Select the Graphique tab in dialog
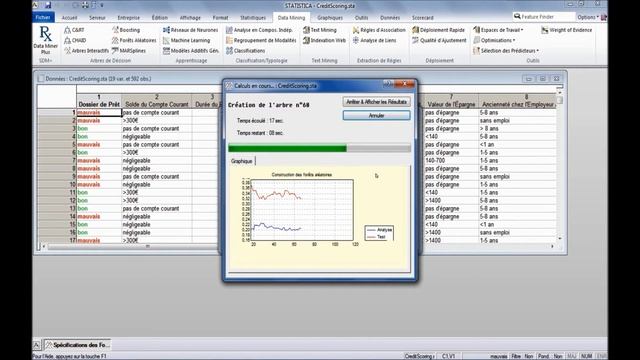 point(242,161)
